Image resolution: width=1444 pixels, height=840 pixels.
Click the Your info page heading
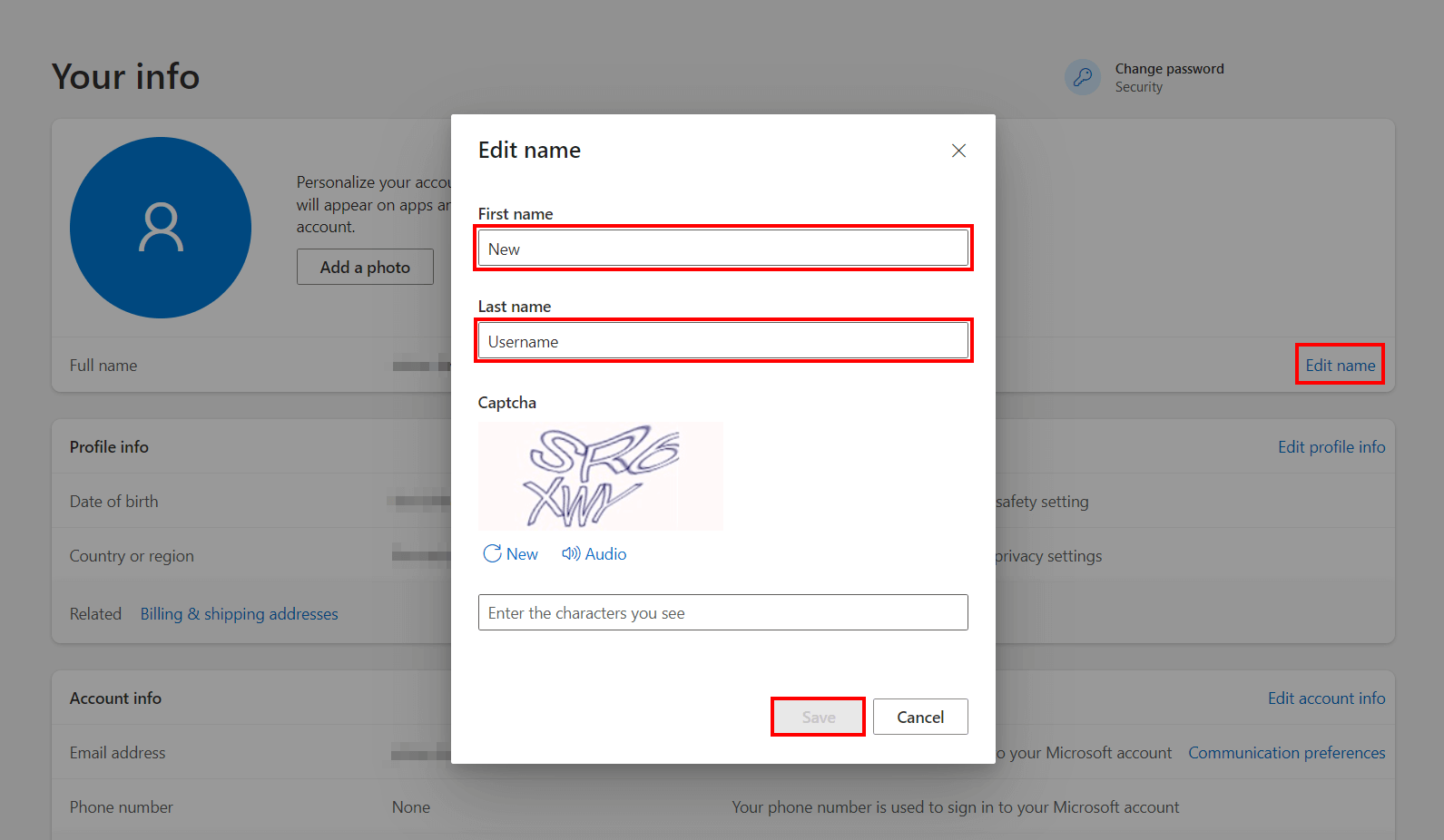click(125, 77)
